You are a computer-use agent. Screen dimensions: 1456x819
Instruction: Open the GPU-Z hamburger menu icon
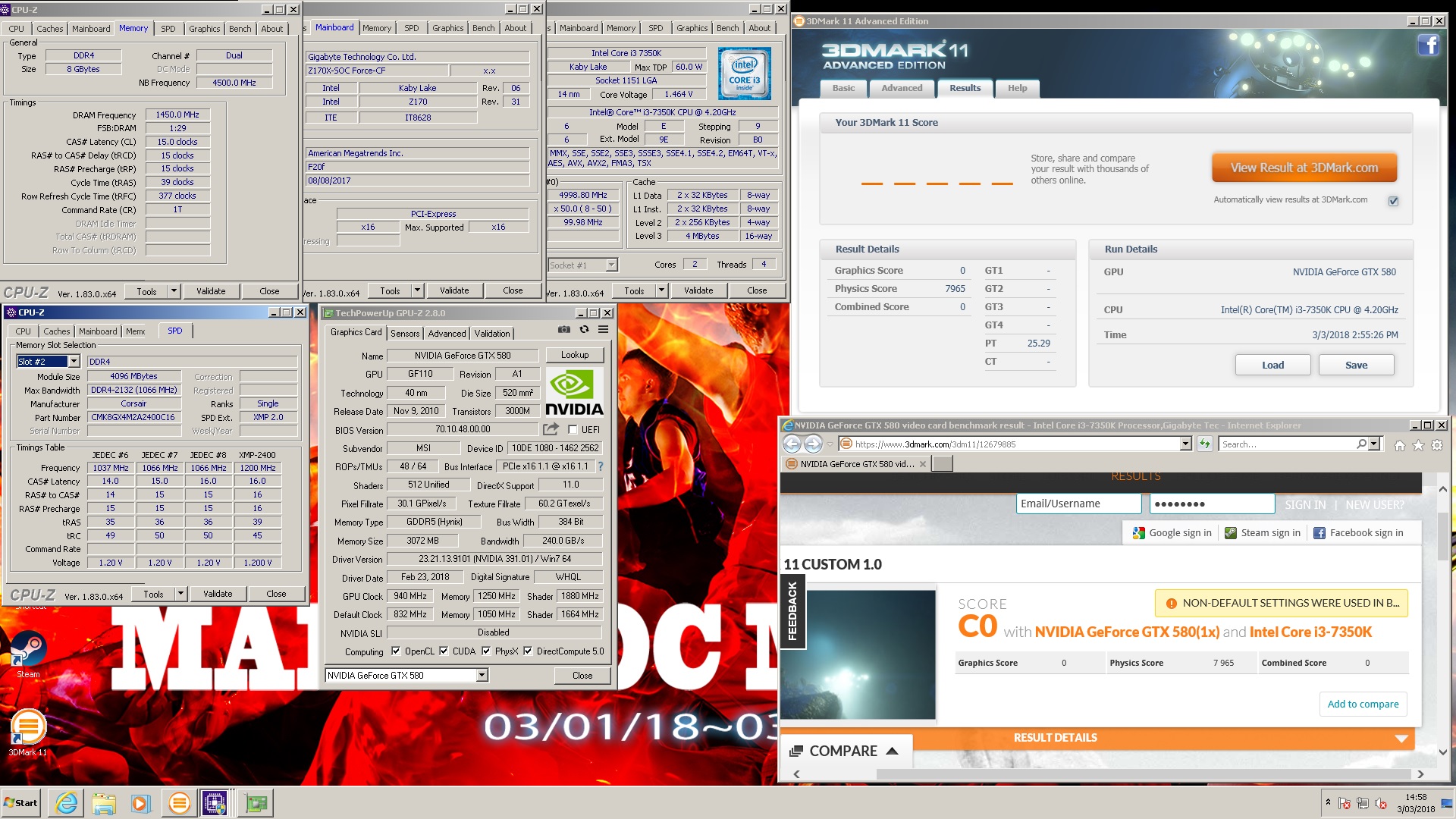click(604, 330)
